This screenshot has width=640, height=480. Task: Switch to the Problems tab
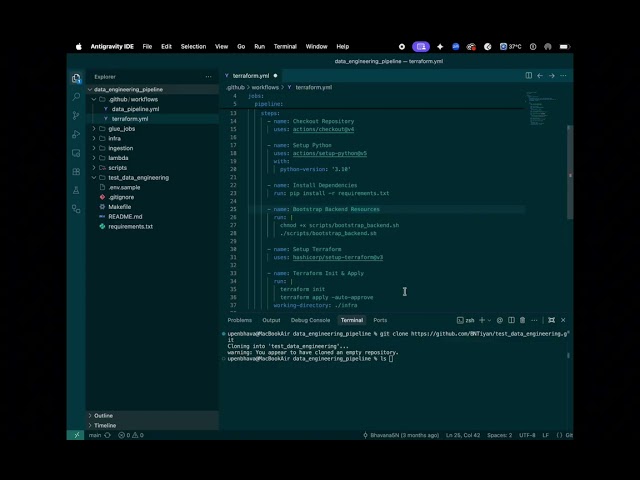pyautogui.click(x=240, y=320)
